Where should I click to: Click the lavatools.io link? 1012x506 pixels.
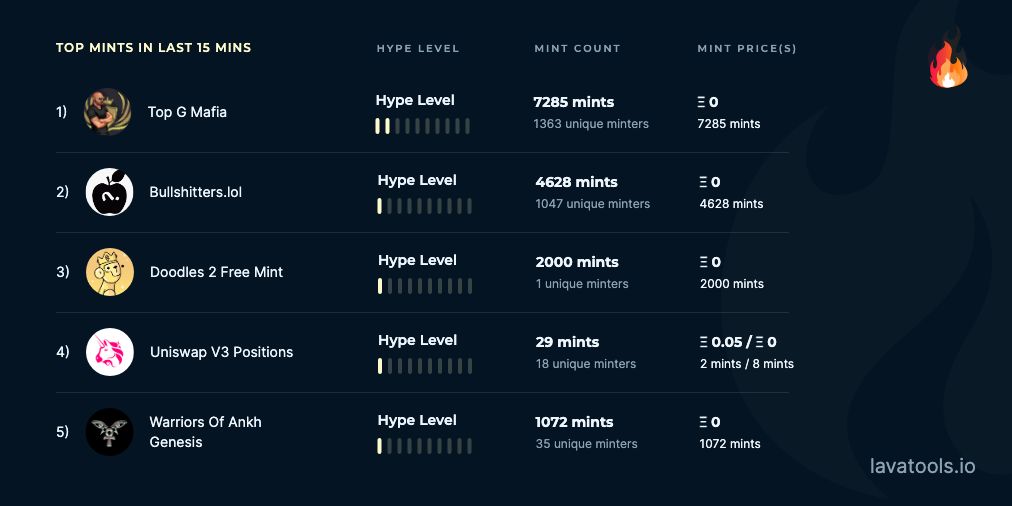pyautogui.click(x=922, y=466)
